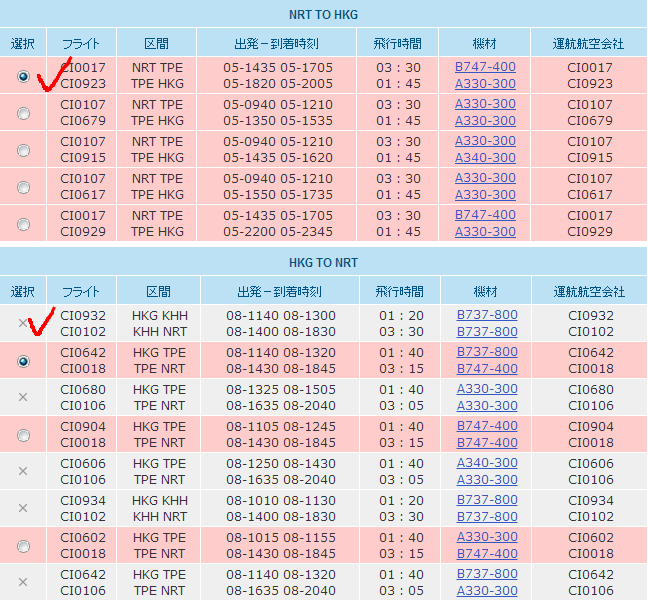Click CI0934 in the 運航航空会社 column

pyautogui.click(x=591, y=500)
